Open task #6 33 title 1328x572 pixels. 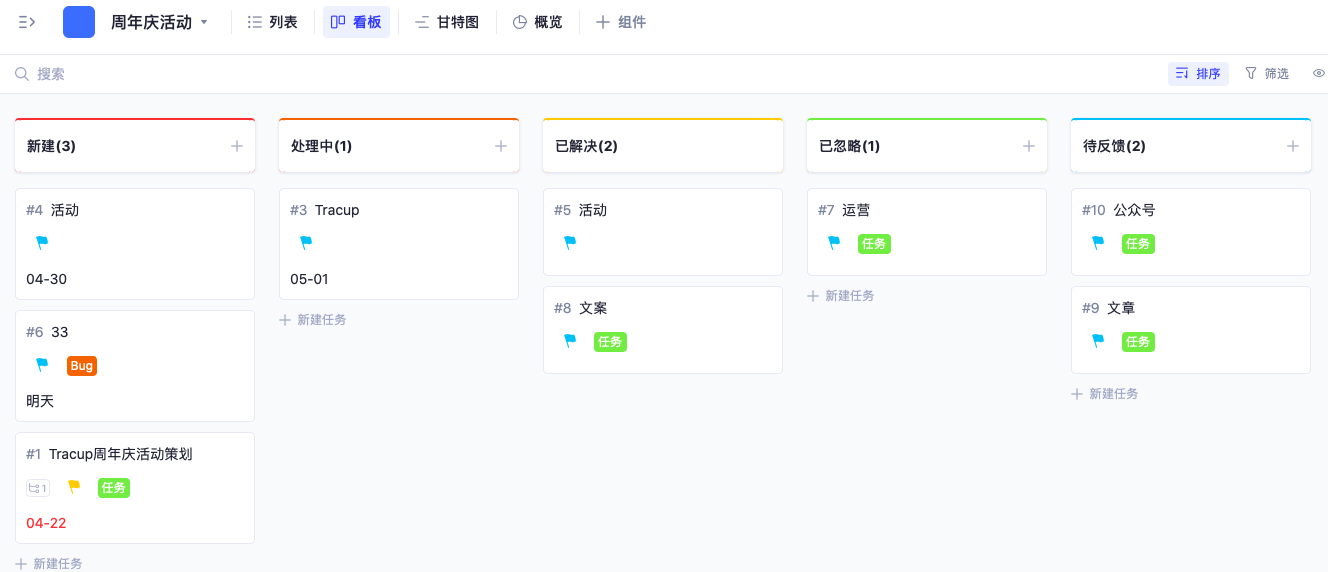[x=60, y=332]
